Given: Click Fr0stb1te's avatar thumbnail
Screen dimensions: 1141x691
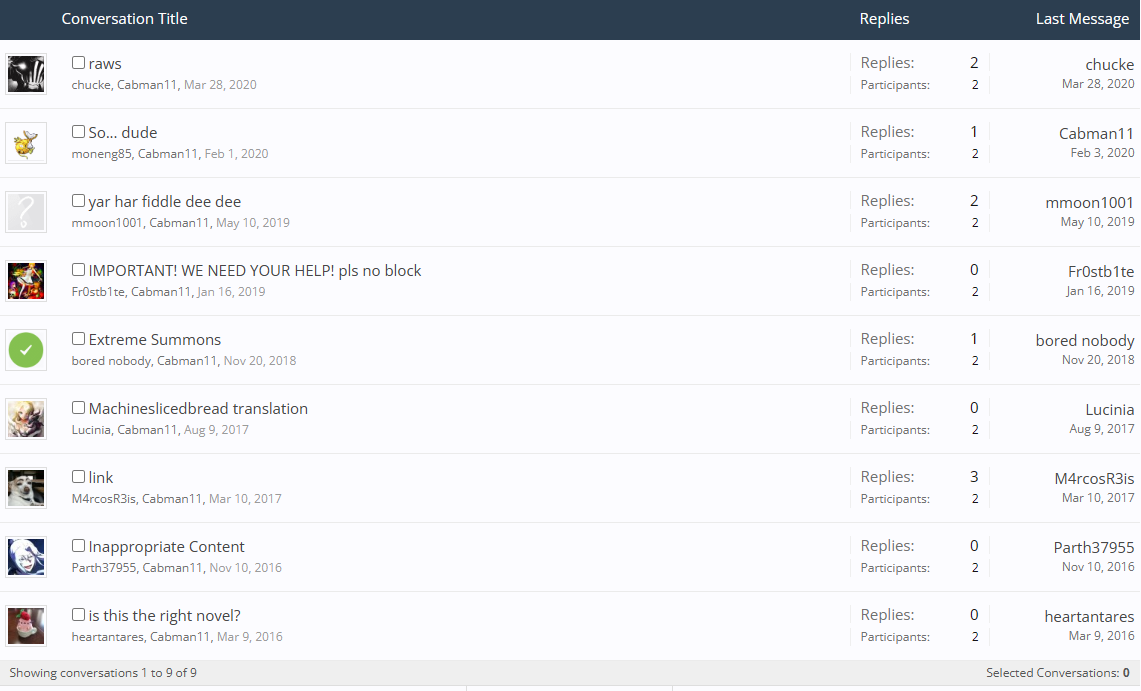Looking at the screenshot, I should click(26, 281).
